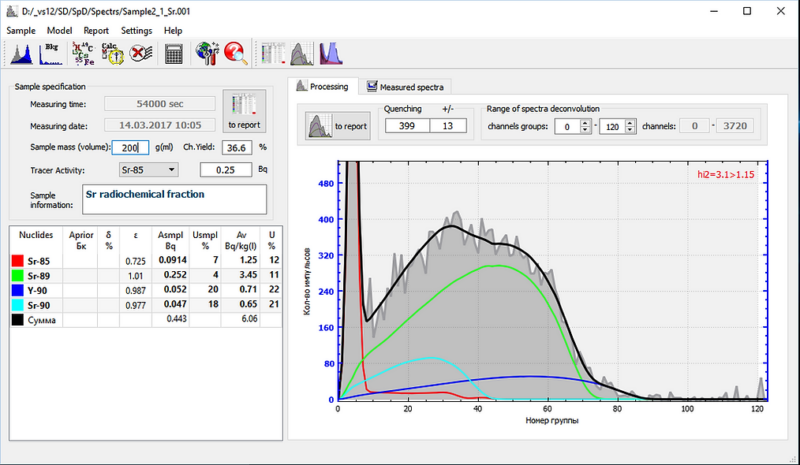Click the red X list icon
The height and width of the screenshot is (465, 800).
point(141,53)
